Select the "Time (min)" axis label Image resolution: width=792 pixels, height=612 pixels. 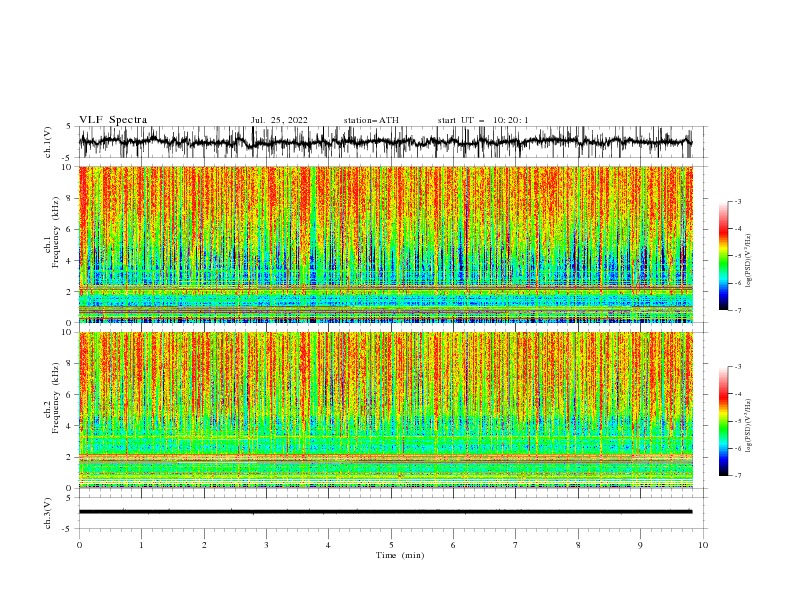[400, 555]
